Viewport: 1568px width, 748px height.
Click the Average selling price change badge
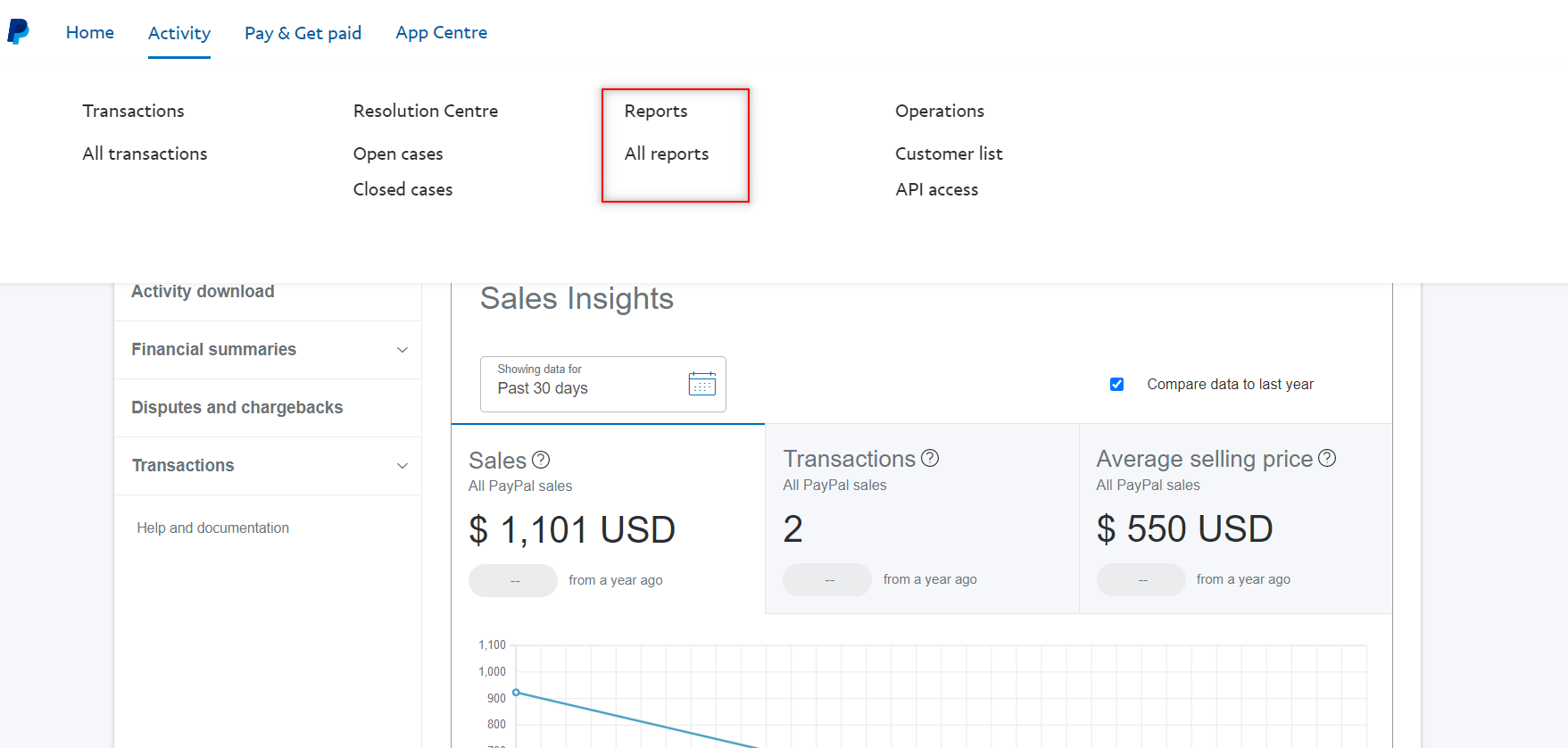pos(1141,579)
